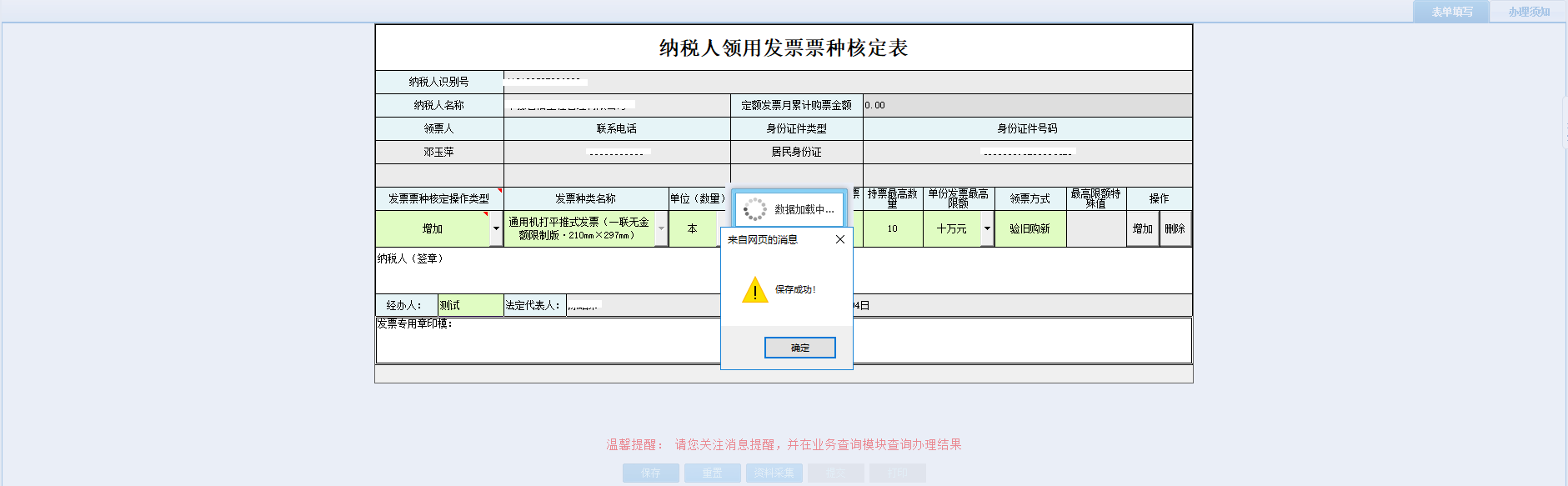Click the 增加 button in 操作 column
The image size is (1568, 486).
pyautogui.click(x=1142, y=228)
